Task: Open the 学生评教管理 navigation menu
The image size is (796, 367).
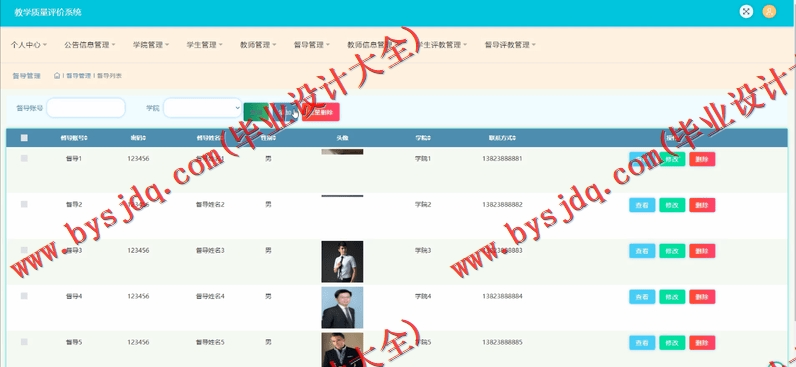Action: tap(442, 45)
